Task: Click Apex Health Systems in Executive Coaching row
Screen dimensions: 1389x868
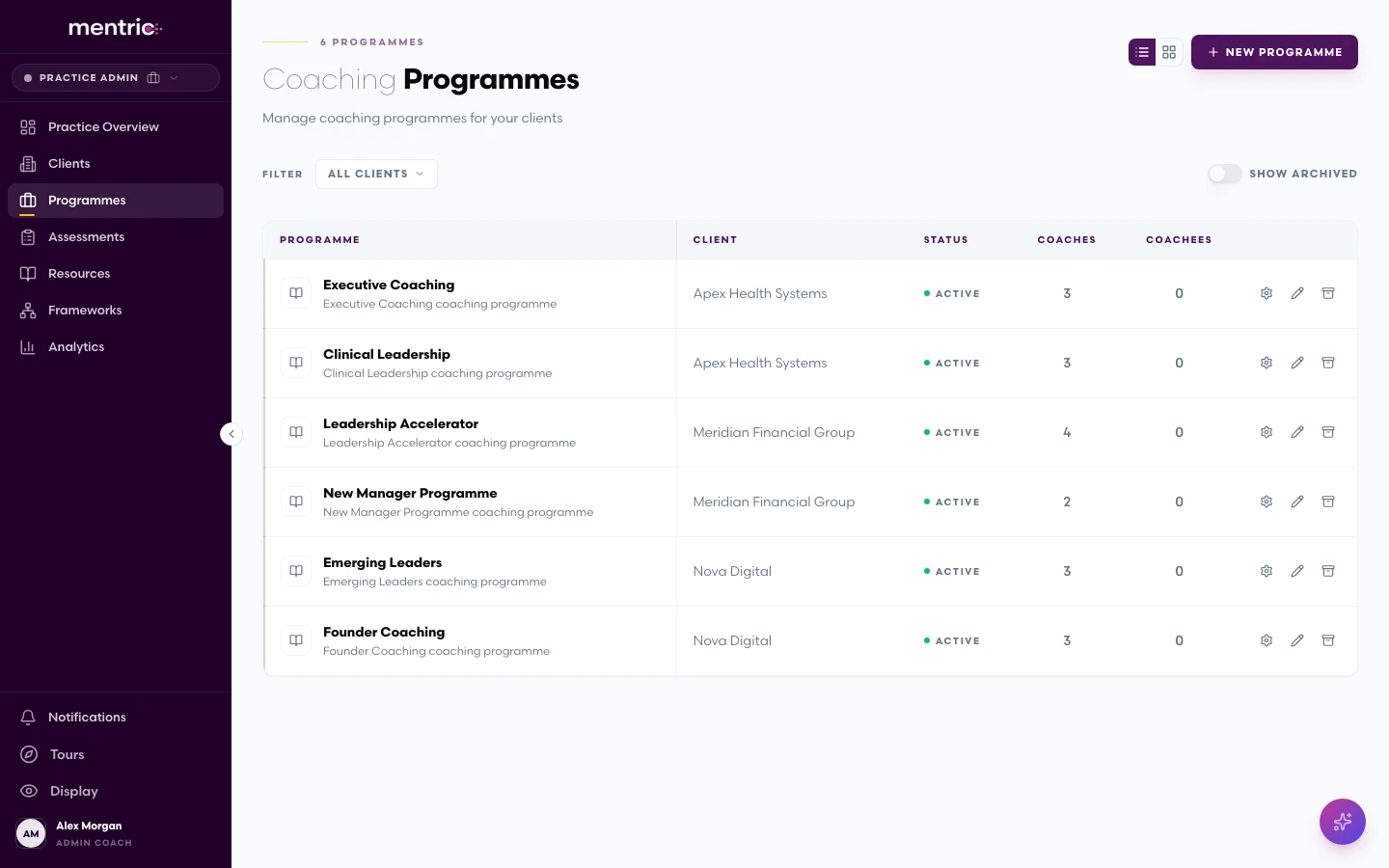Action: click(x=760, y=294)
